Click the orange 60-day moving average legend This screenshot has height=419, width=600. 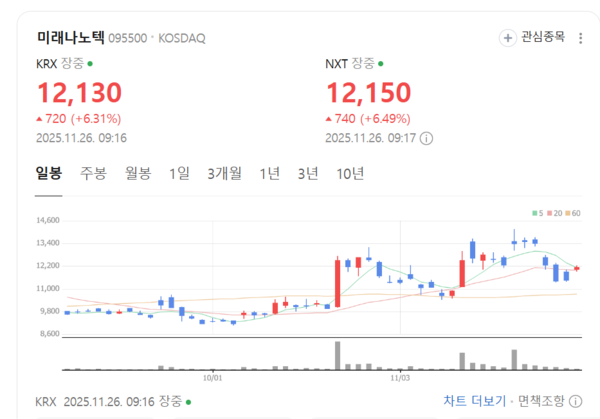(x=573, y=213)
